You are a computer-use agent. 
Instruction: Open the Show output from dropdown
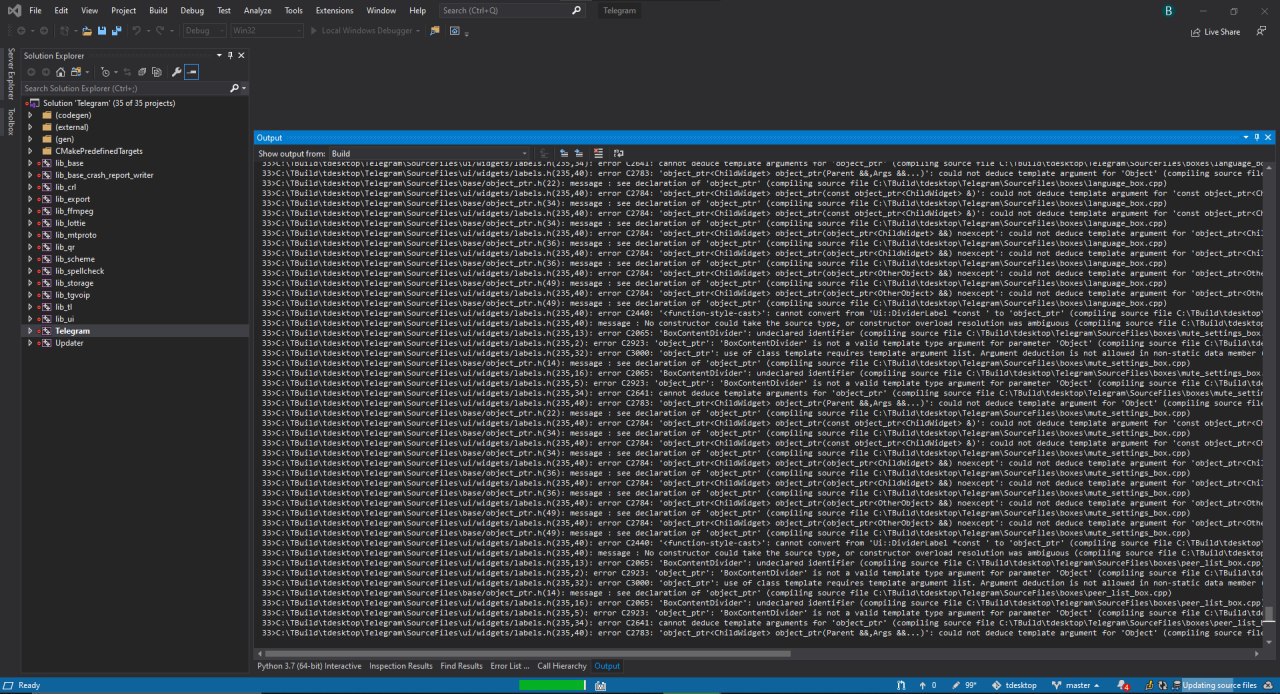428,153
